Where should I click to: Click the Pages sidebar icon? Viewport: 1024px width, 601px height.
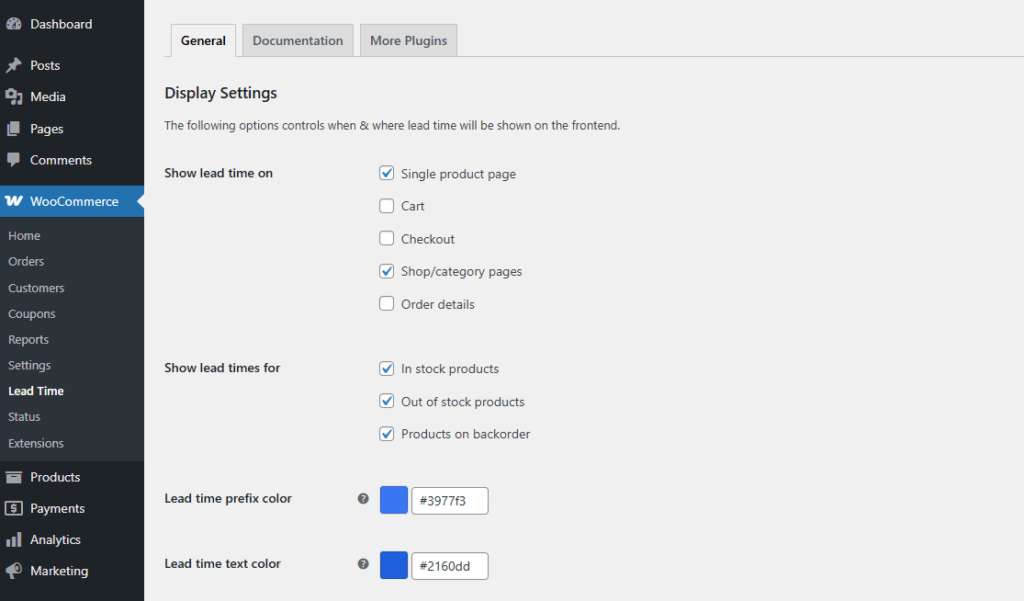click(x=16, y=128)
